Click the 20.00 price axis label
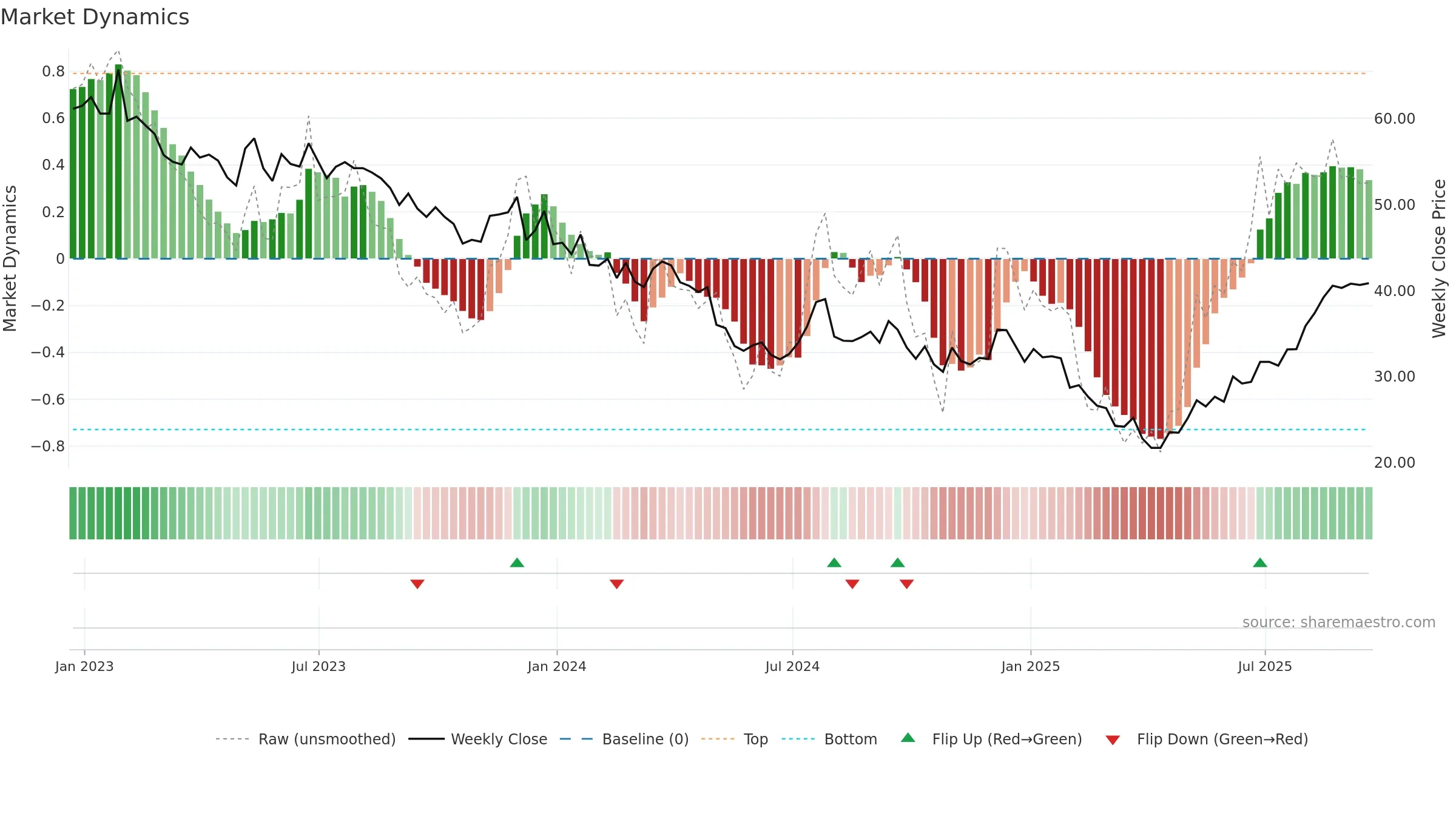 click(x=1395, y=462)
